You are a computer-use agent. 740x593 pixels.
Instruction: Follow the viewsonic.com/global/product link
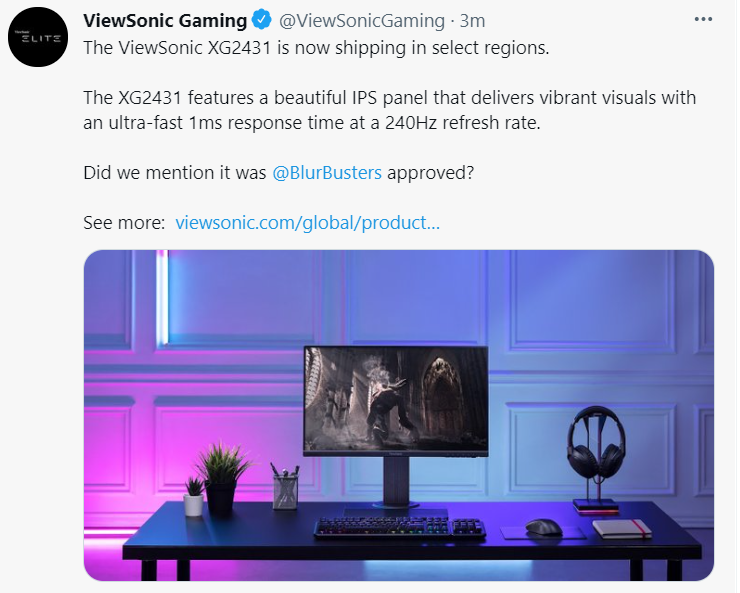pos(307,223)
